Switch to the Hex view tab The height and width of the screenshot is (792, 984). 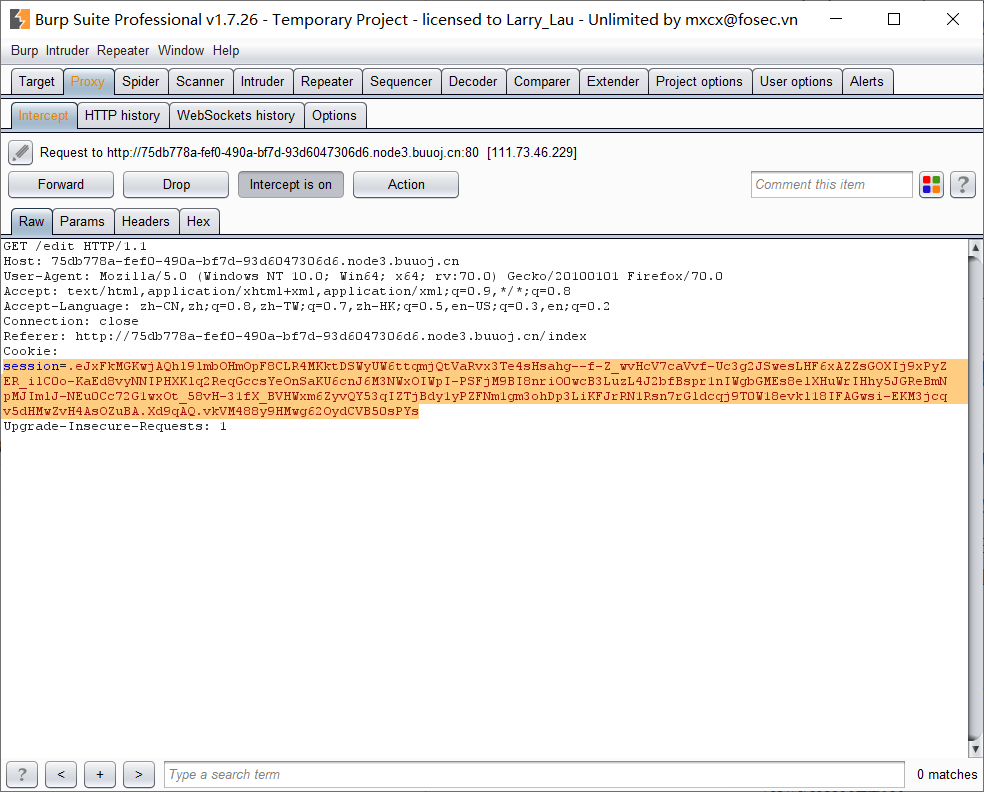coord(198,222)
